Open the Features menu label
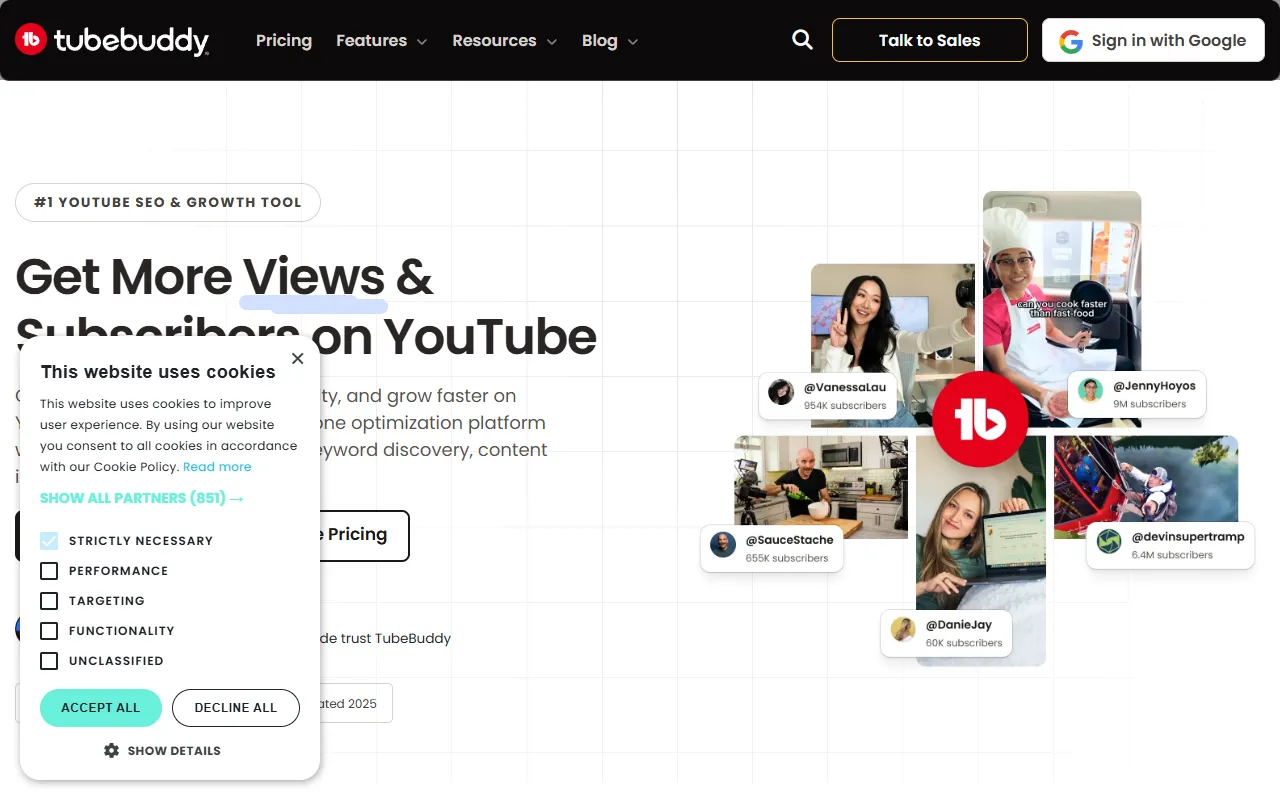1280x800 pixels. click(x=371, y=41)
